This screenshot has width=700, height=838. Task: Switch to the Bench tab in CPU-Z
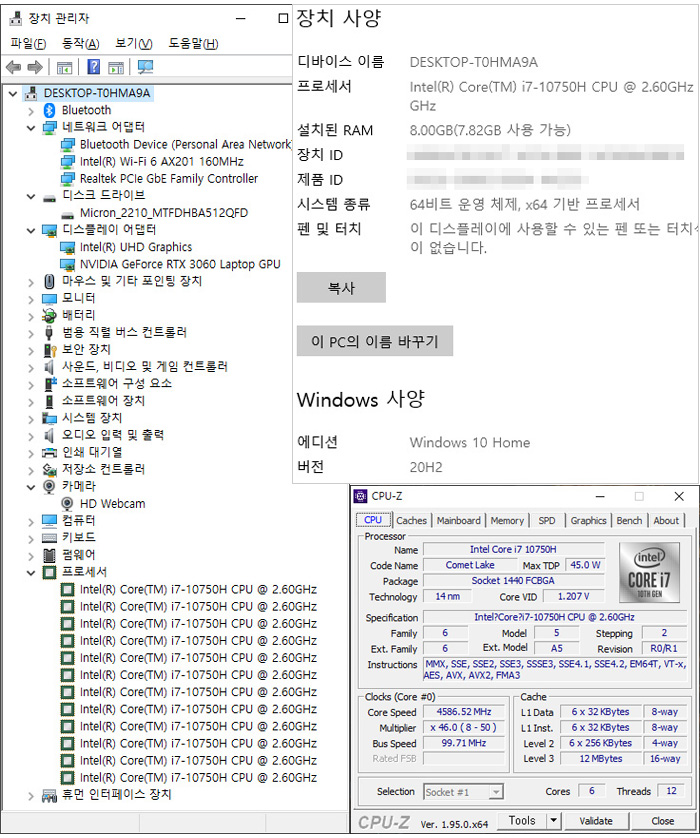pos(629,520)
